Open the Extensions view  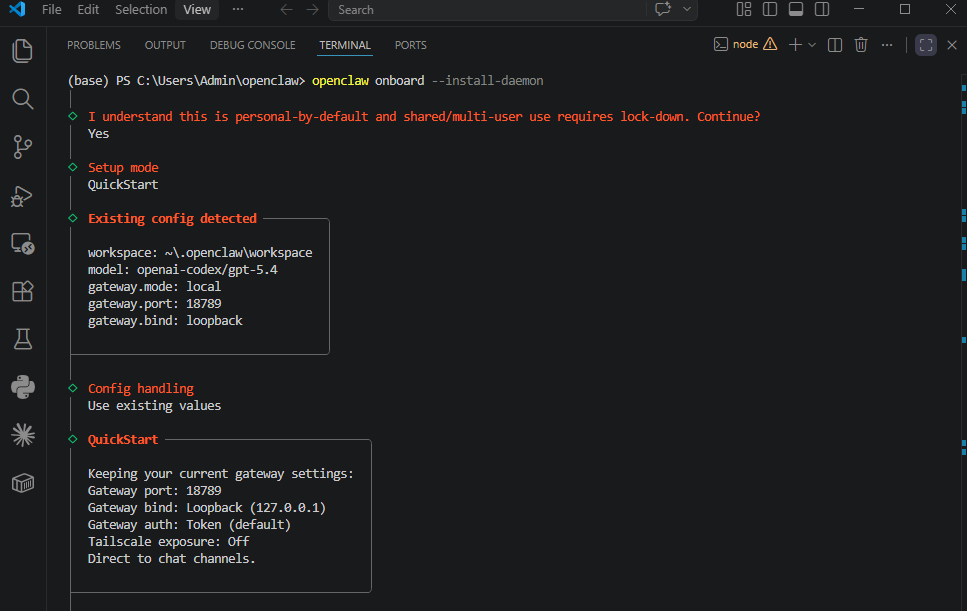tap(23, 291)
